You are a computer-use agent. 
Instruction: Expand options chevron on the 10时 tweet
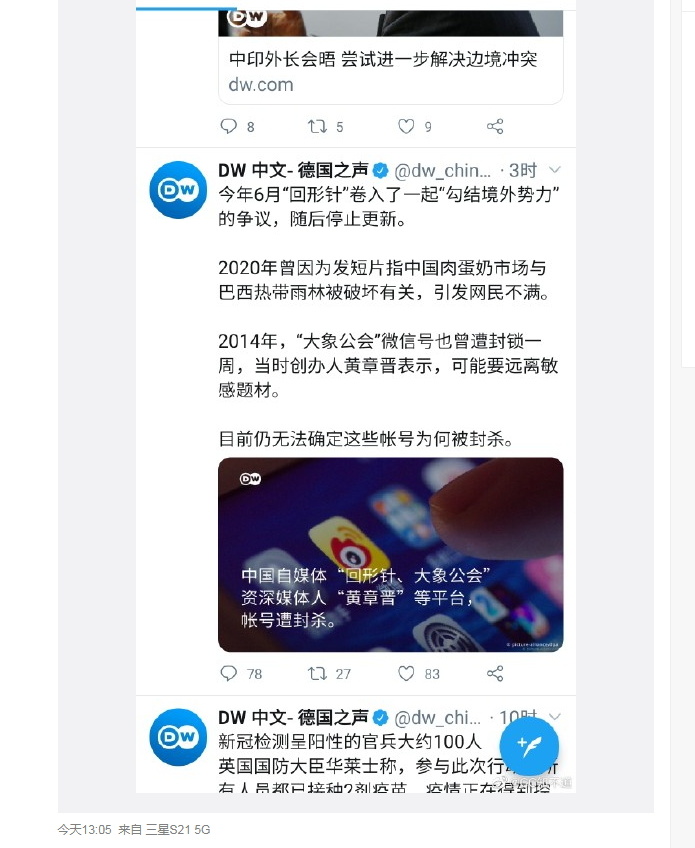[554, 717]
